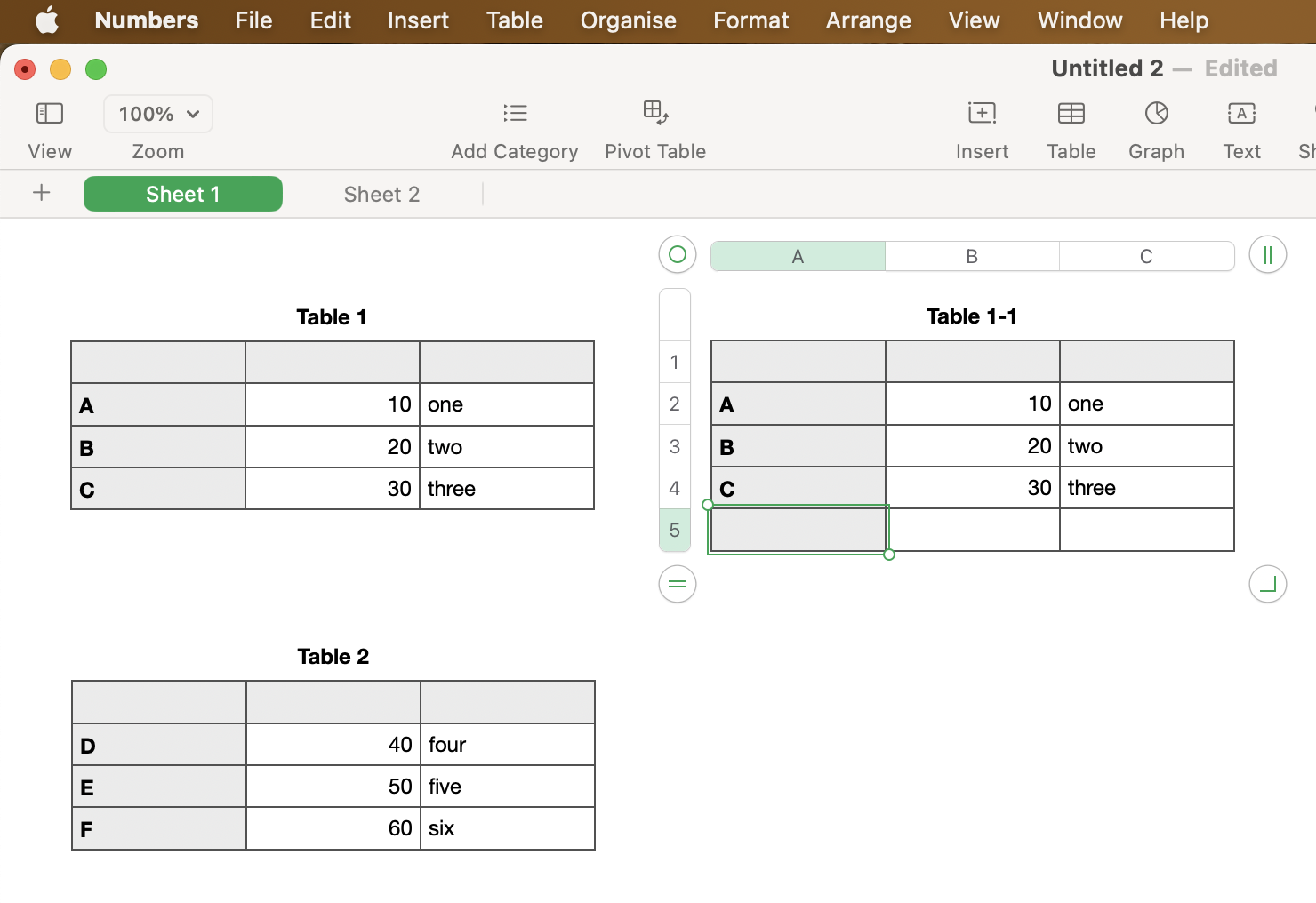Open the Help menu
This screenshot has height=903, width=1316.
(1183, 20)
